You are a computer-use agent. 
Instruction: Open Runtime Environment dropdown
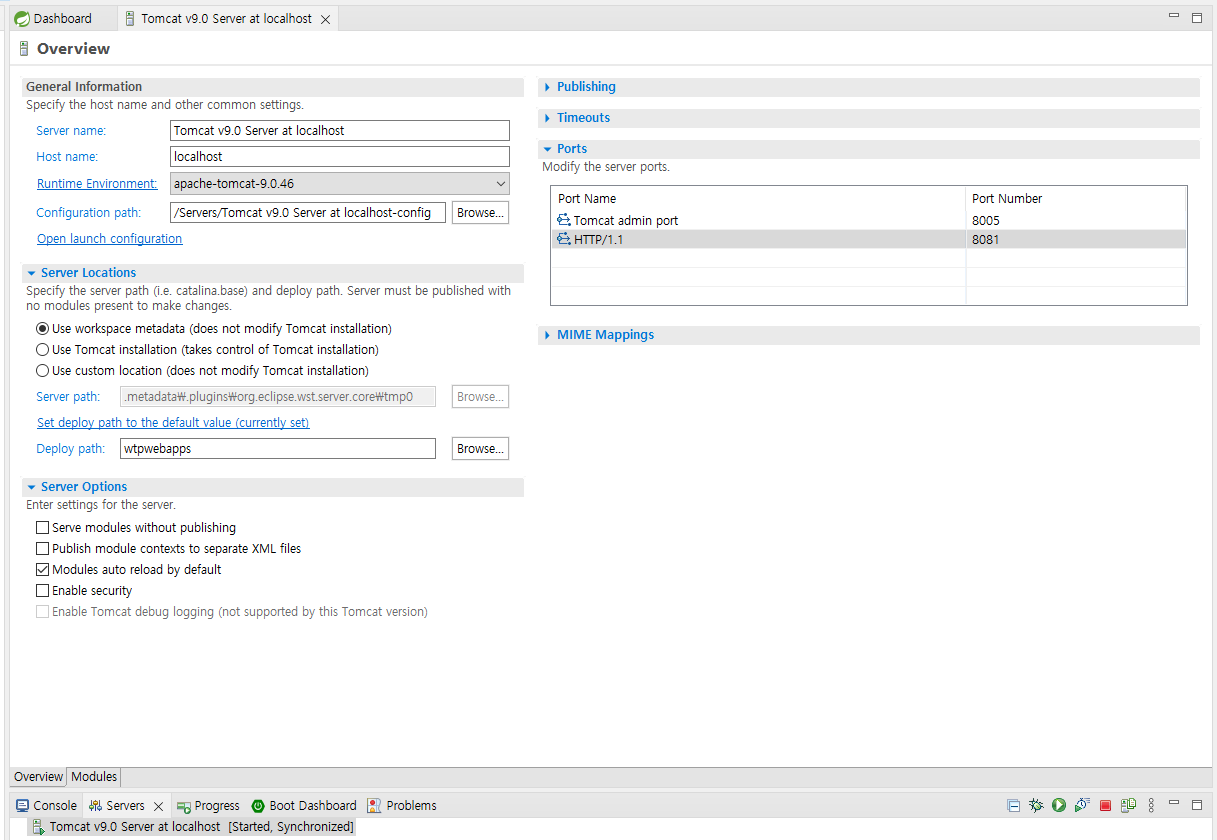340,184
